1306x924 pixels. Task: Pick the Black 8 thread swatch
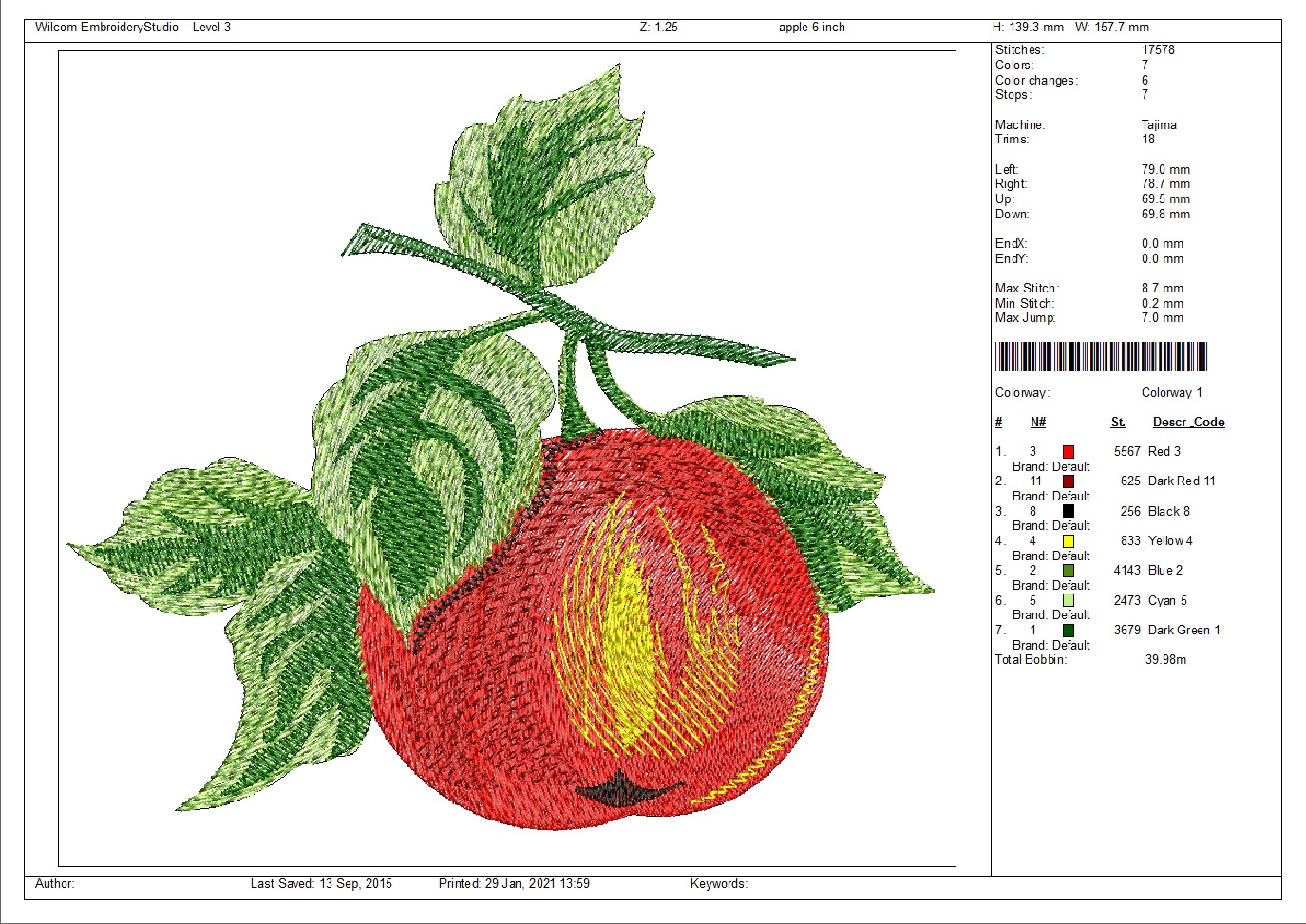[1069, 512]
